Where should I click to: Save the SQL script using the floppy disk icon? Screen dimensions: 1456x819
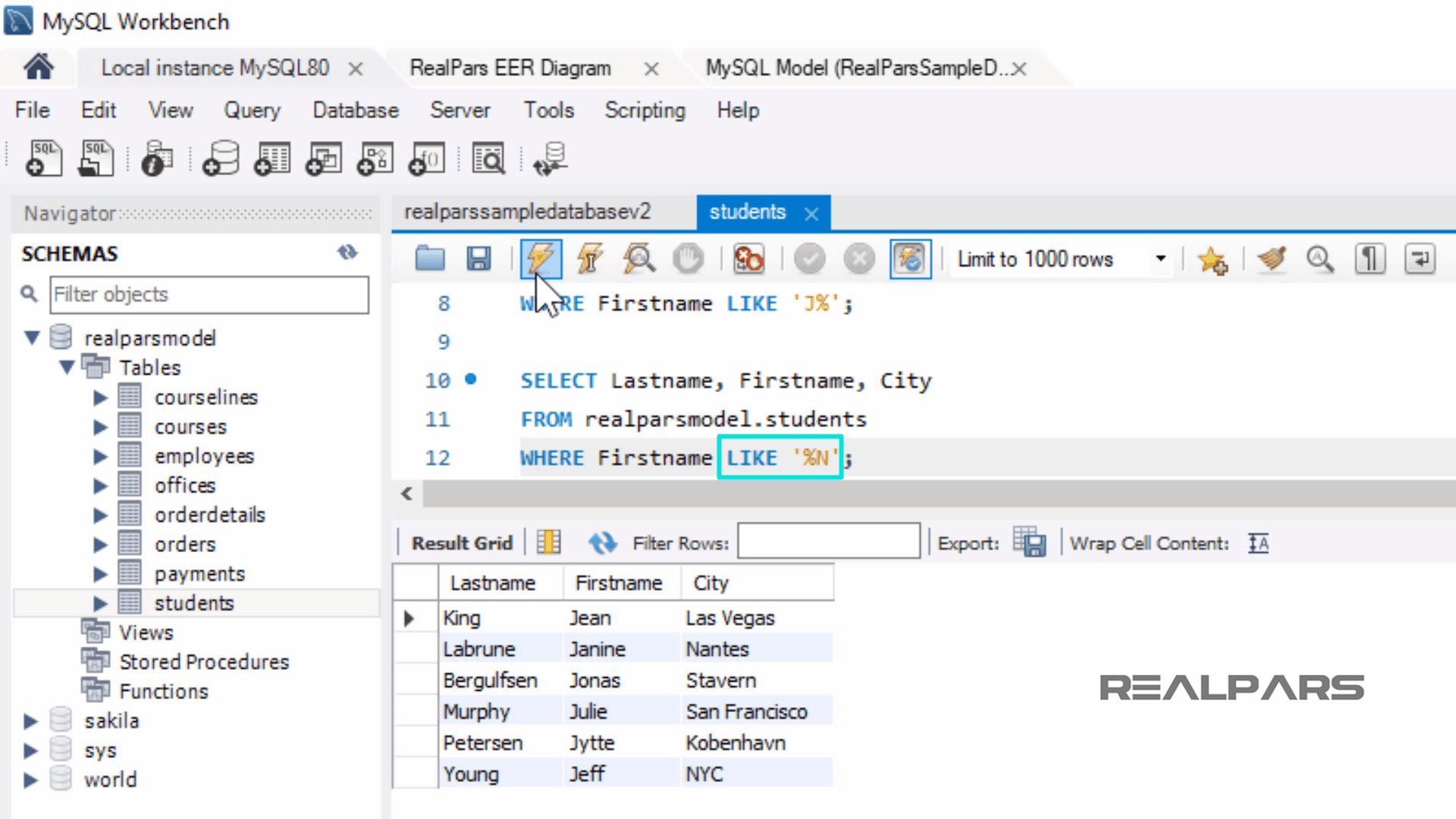[479, 259]
